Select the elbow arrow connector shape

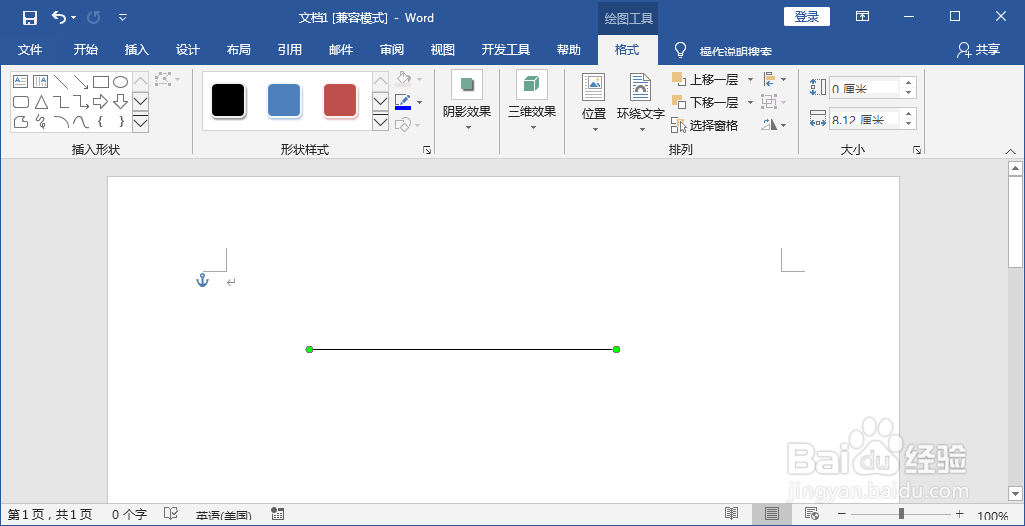click(x=80, y=102)
